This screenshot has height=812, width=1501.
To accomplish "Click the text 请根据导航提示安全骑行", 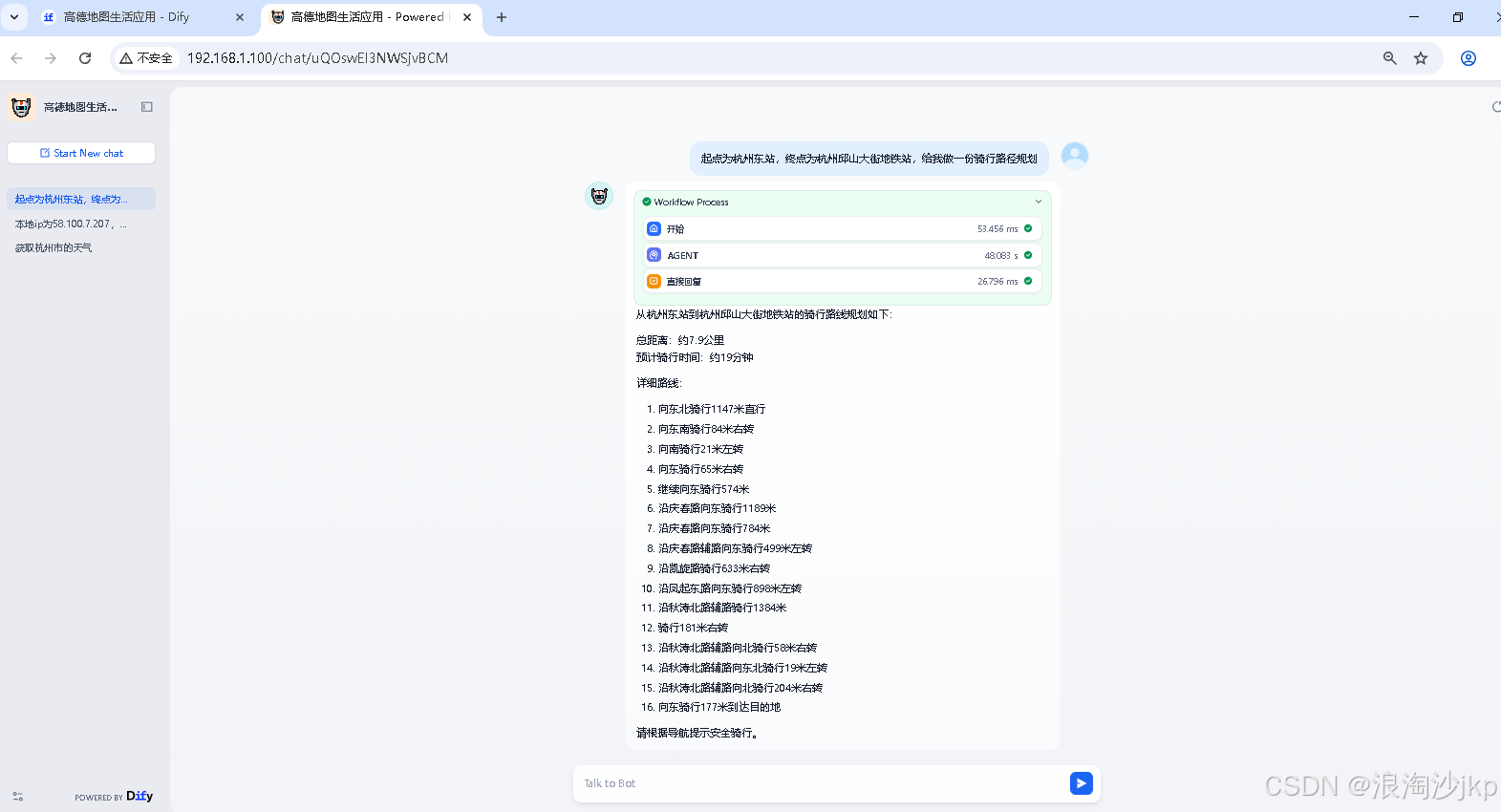I will [697, 733].
